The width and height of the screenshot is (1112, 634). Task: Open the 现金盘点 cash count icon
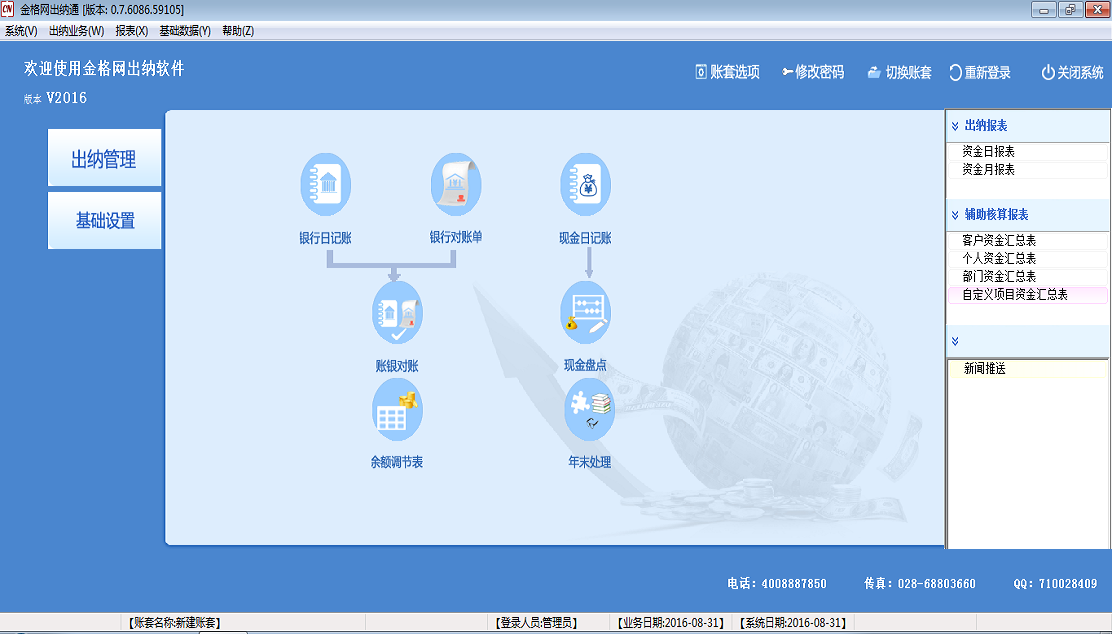[585, 313]
